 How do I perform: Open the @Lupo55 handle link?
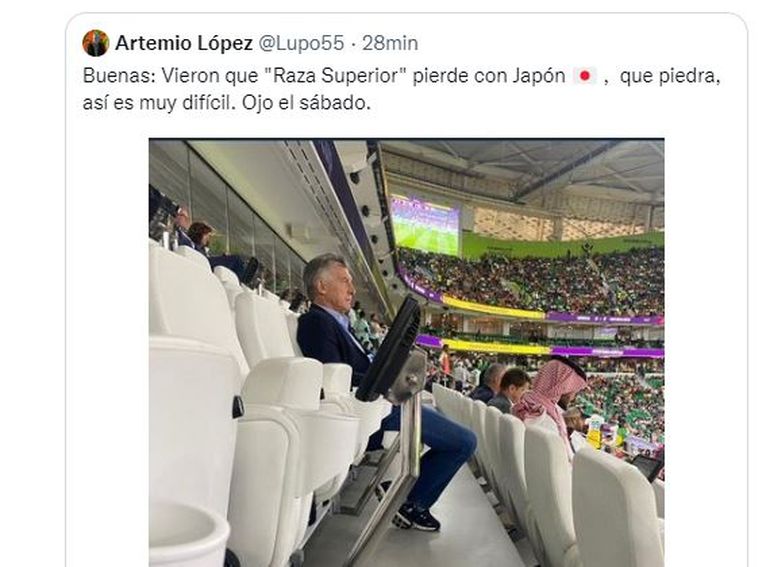point(301,43)
